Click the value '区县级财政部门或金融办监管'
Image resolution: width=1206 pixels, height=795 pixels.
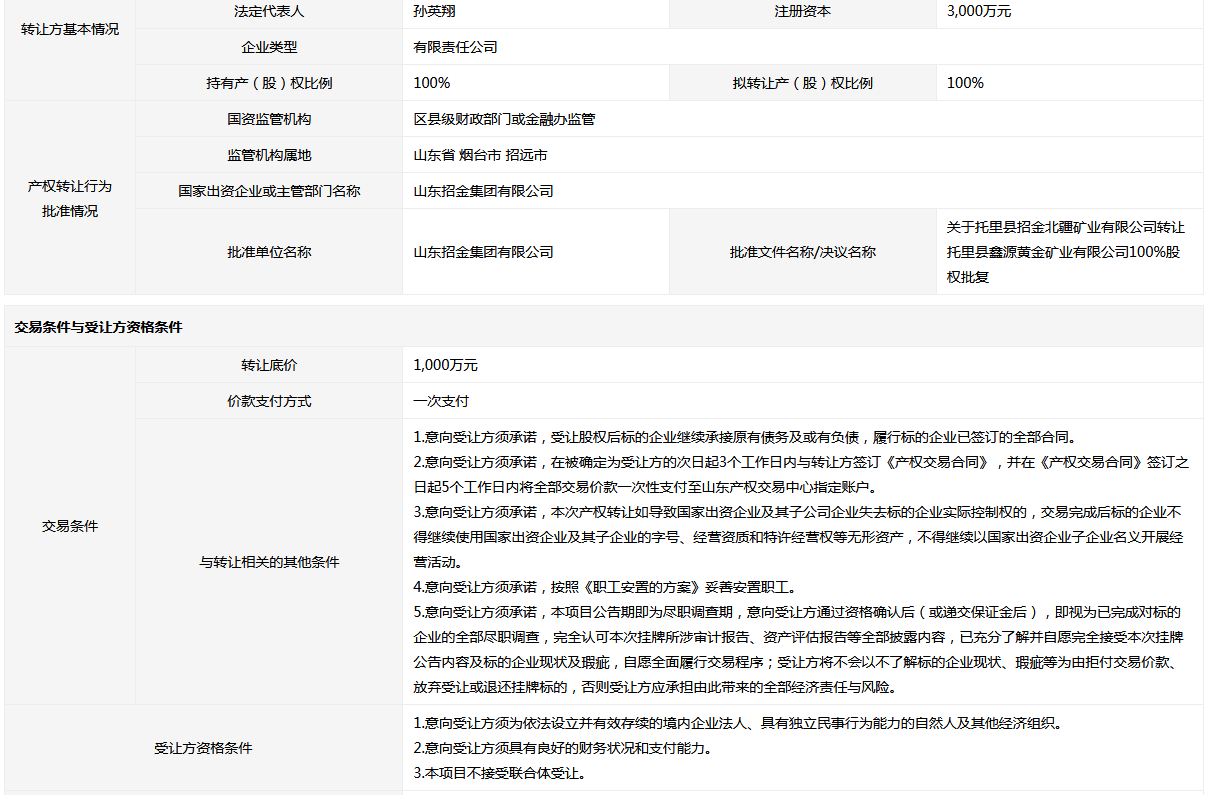click(x=505, y=119)
